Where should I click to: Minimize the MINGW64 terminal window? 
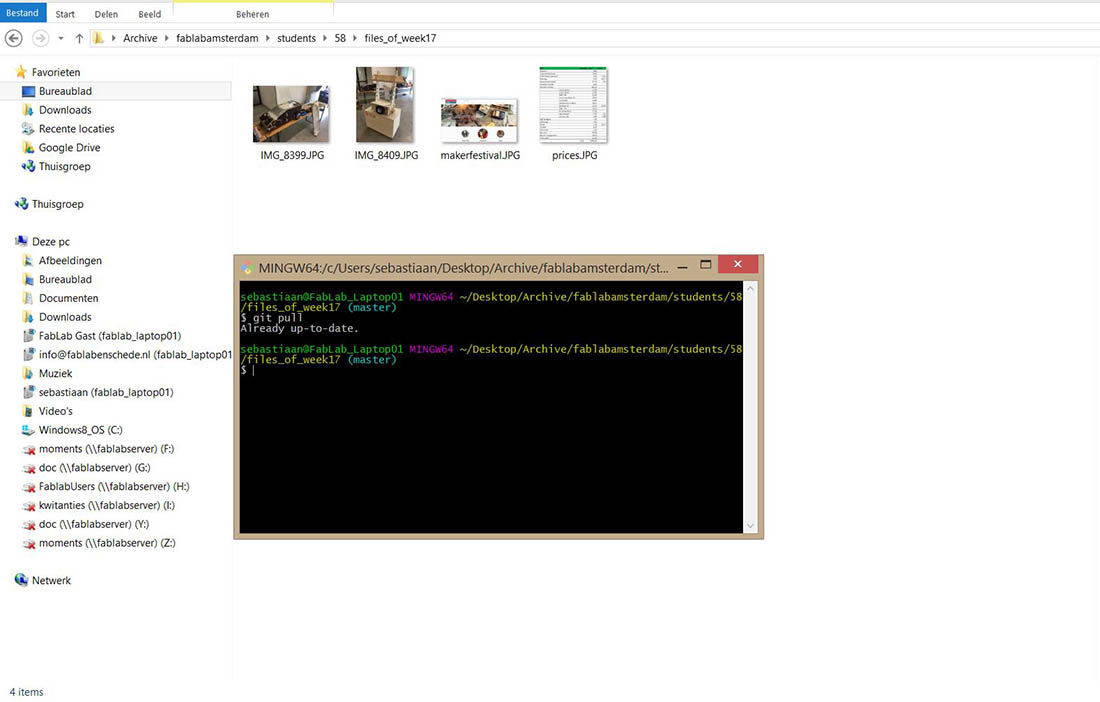[x=682, y=267]
